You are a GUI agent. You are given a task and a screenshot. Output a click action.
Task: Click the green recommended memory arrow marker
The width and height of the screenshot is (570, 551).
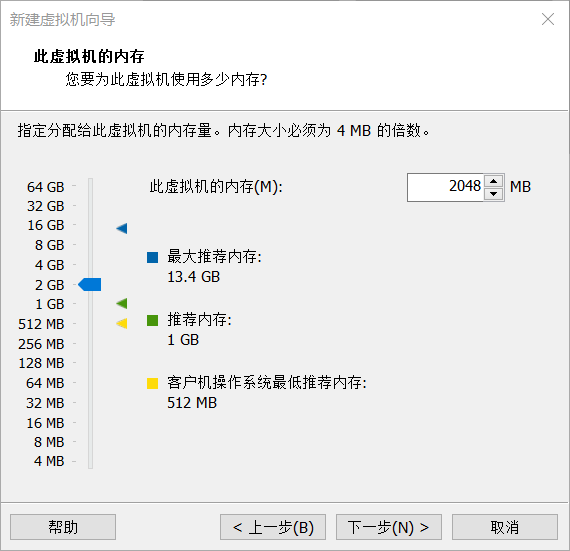[122, 303]
